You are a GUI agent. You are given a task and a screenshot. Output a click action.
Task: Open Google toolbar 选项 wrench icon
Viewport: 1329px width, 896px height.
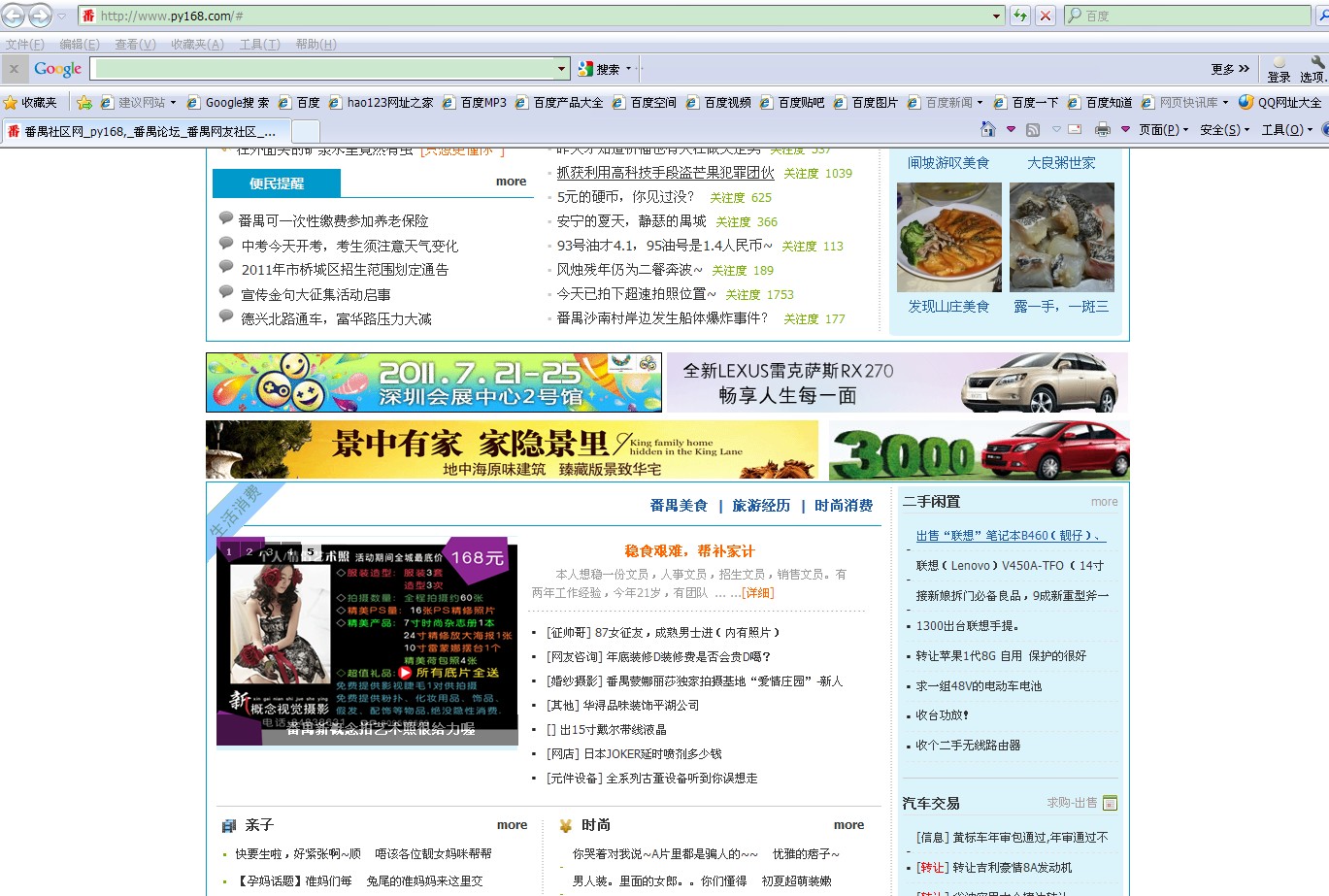(1312, 69)
